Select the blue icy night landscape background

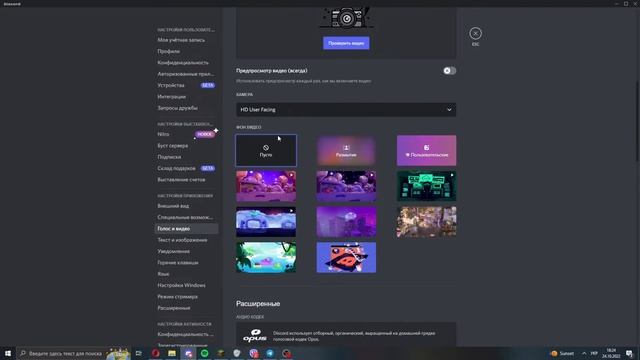[x=266, y=222]
